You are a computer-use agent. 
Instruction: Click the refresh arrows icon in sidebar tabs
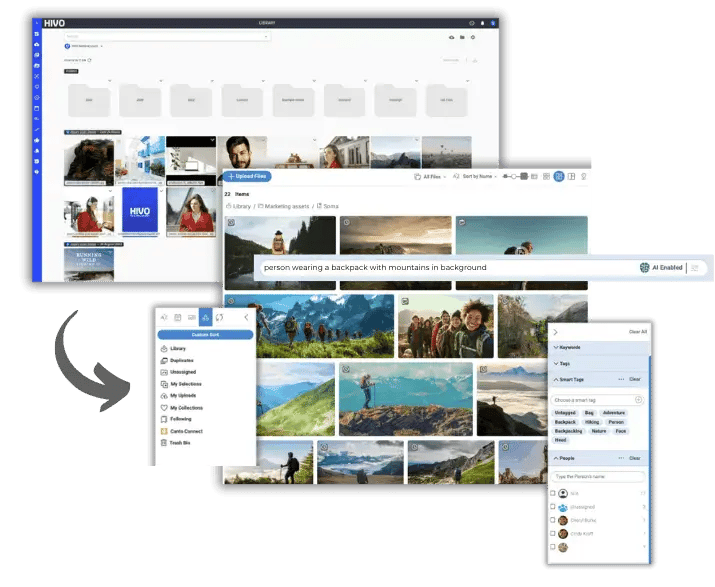pyautogui.click(x=219, y=317)
